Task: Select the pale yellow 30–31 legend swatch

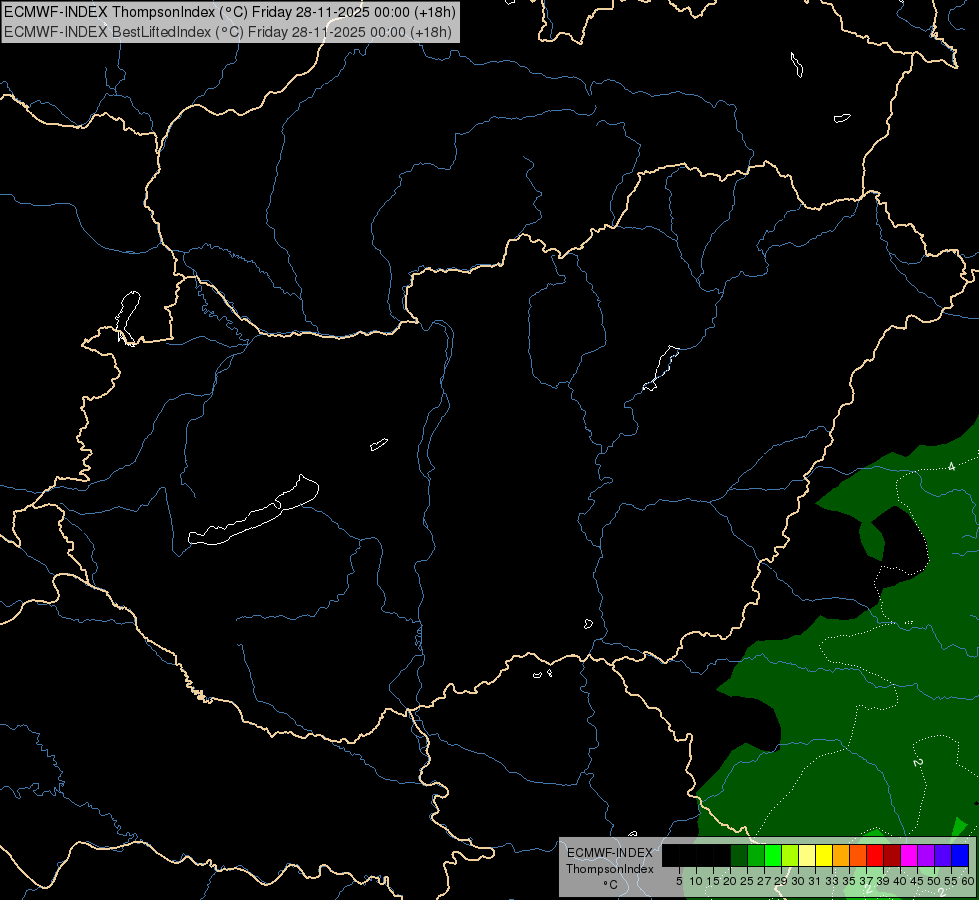Action: pyautogui.click(x=807, y=856)
